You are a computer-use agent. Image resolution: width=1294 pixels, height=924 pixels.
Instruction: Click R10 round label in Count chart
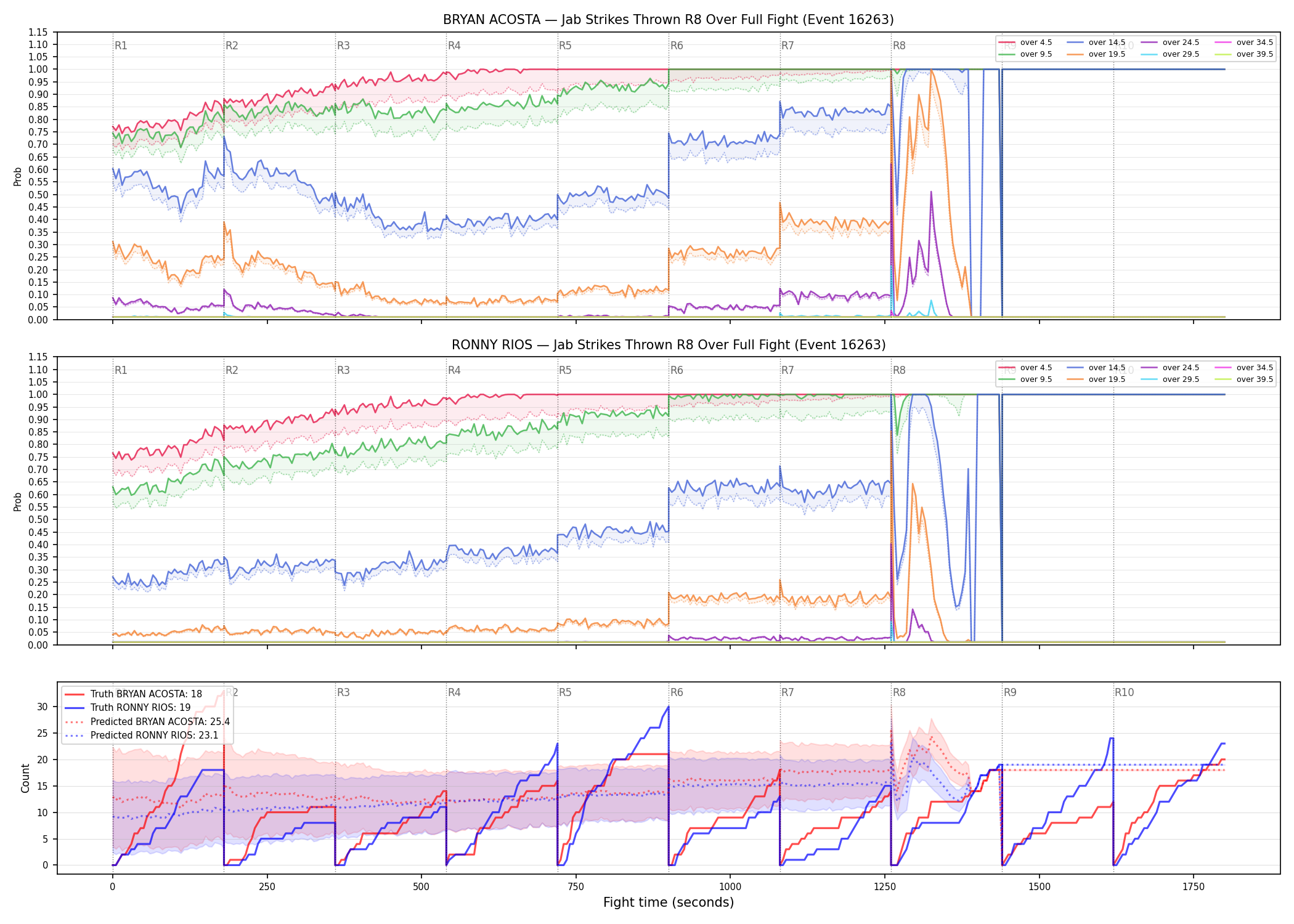[x=1124, y=692]
